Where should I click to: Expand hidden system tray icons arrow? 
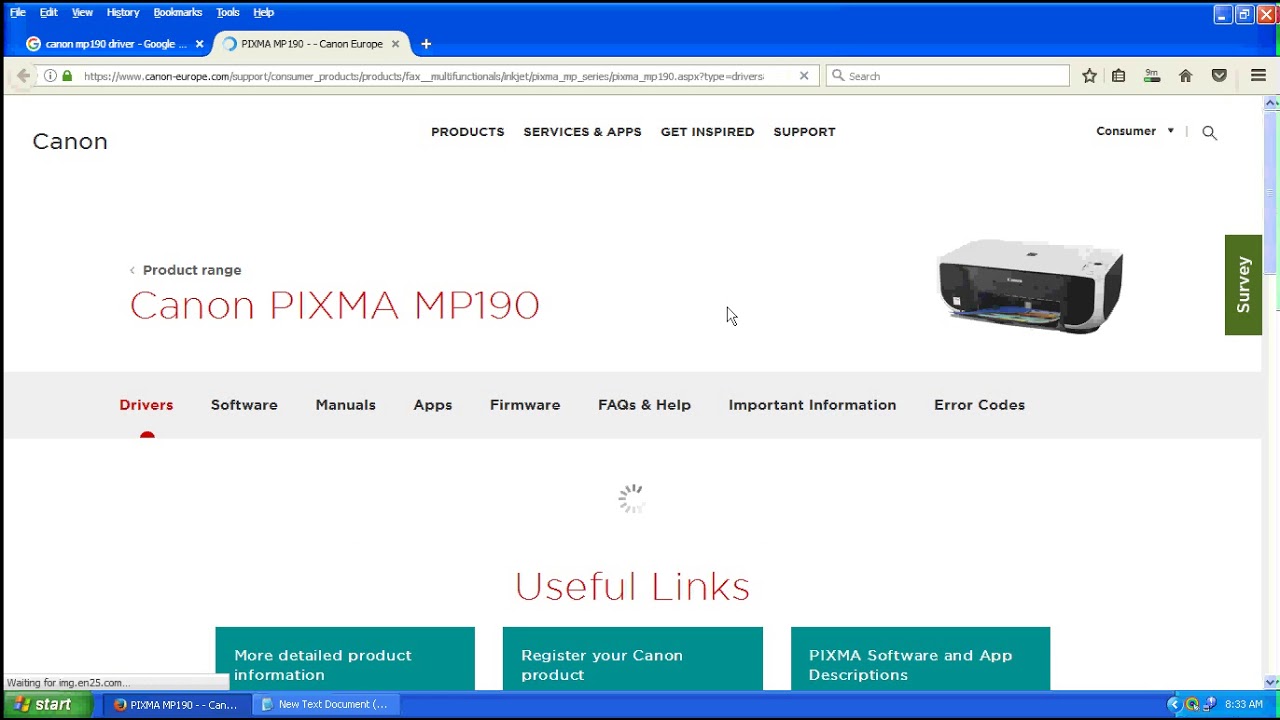click(1174, 704)
